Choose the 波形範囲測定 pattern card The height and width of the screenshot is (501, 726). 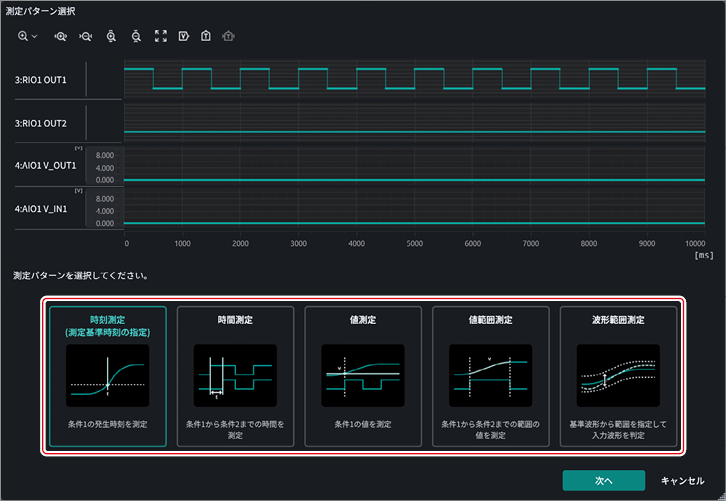click(618, 376)
